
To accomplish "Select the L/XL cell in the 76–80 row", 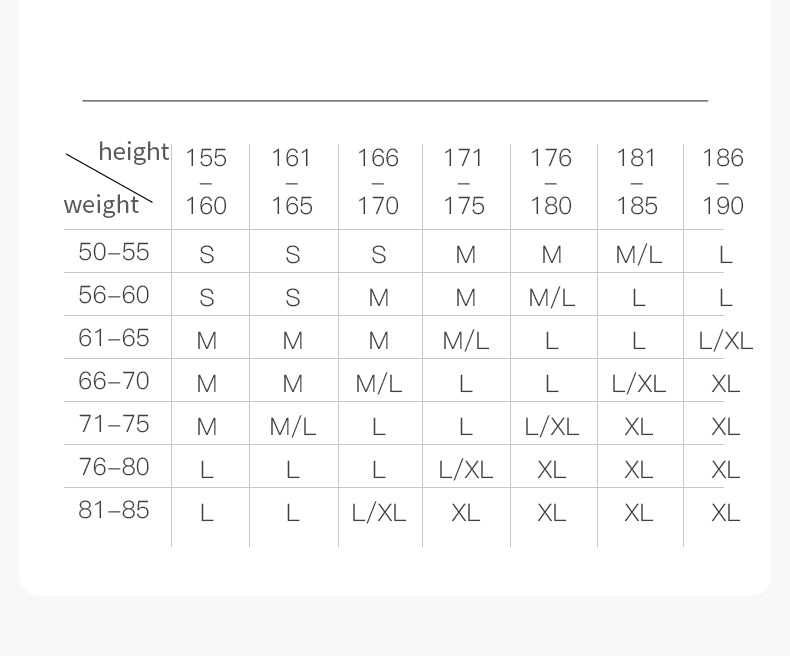I will (x=465, y=470).
